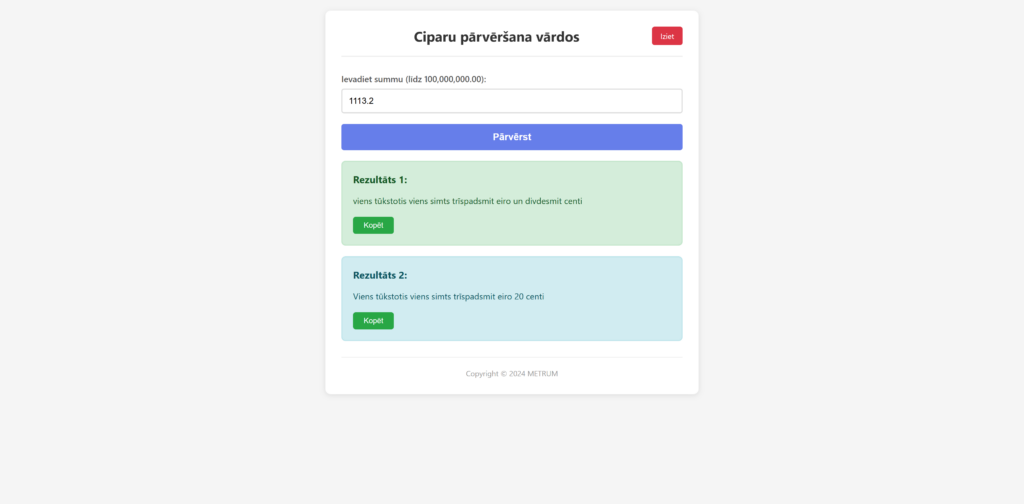Image resolution: width=1024 pixels, height=504 pixels.
Task: Click the 'Rezultāts 1:' heading
Action: [380, 180]
